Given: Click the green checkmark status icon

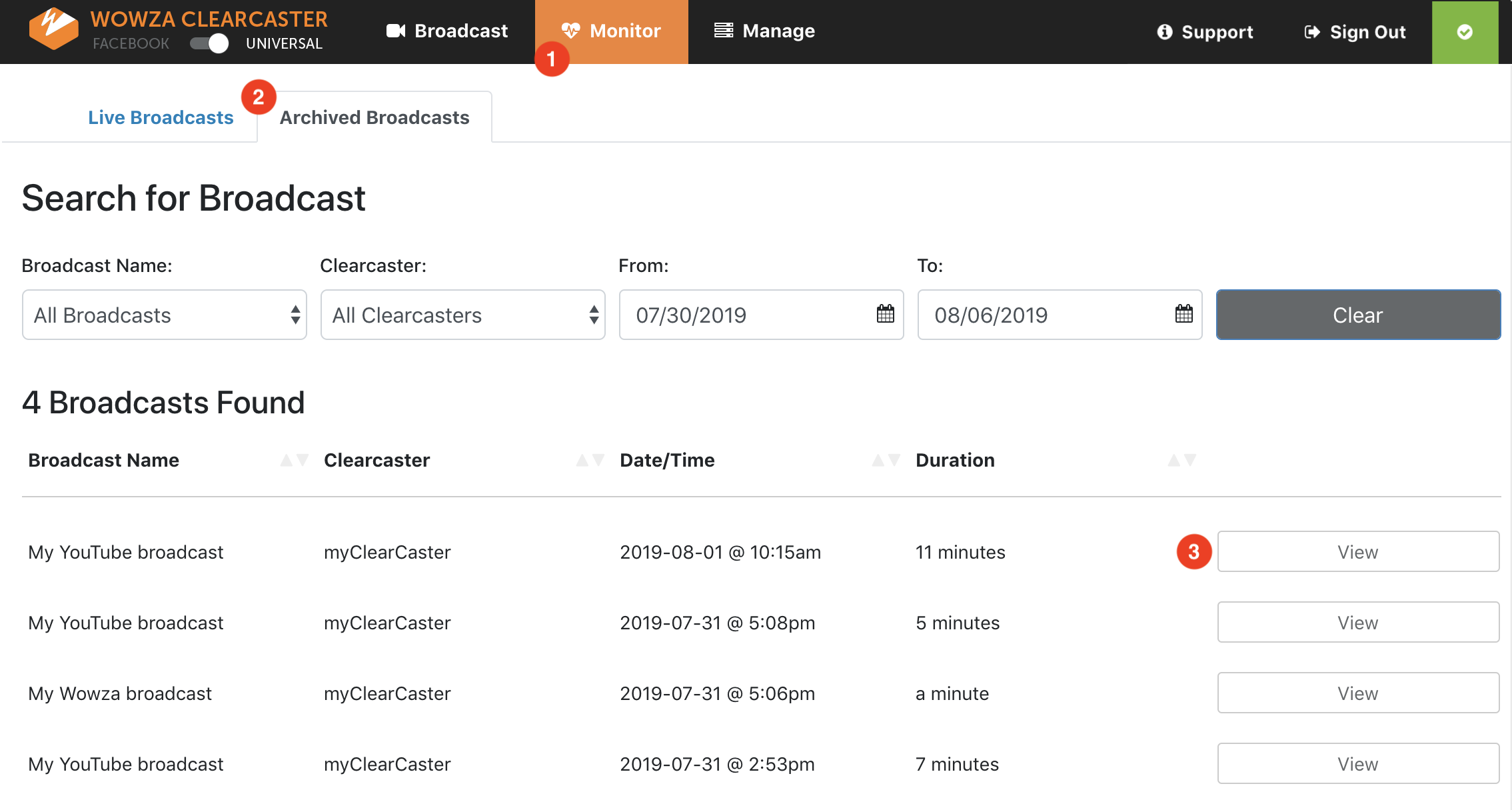Looking at the screenshot, I should (1465, 32).
